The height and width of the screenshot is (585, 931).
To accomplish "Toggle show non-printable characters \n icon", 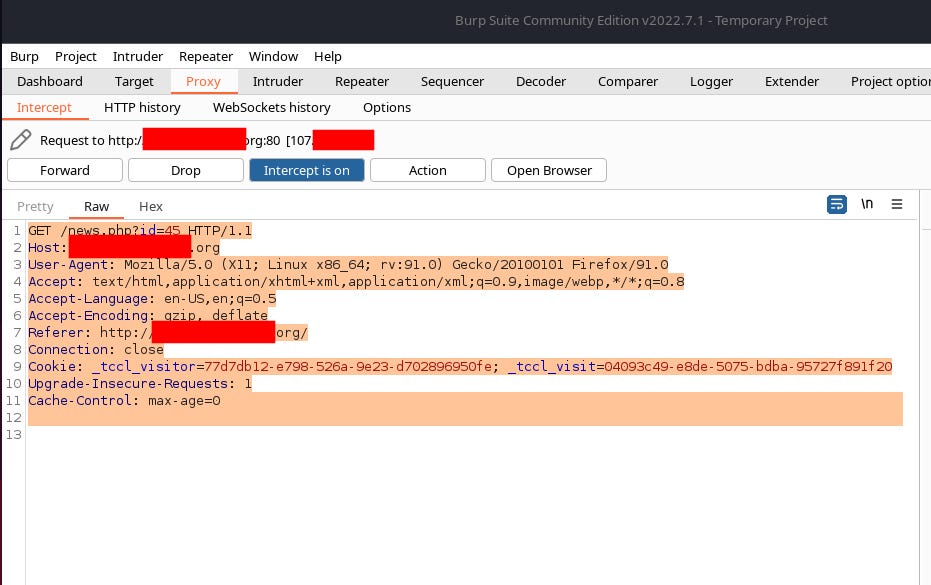I will click(x=867, y=204).
